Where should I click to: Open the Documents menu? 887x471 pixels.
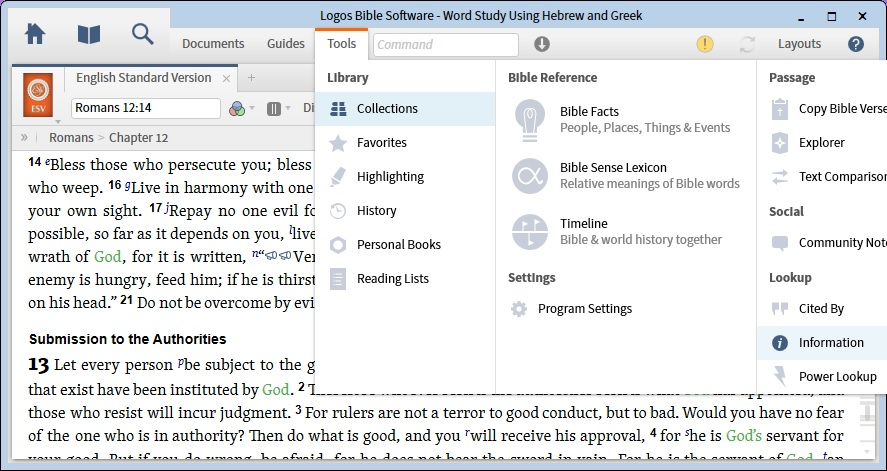[213, 44]
